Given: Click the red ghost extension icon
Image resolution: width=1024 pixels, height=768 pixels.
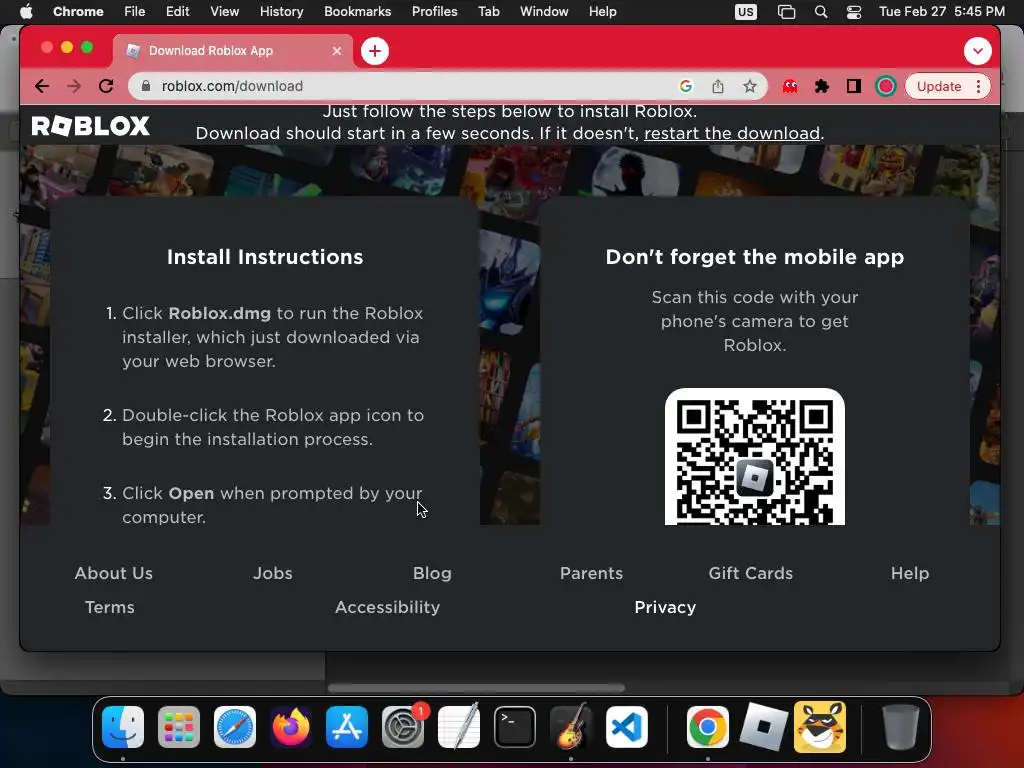Looking at the screenshot, I should click(x=790, y=86).
